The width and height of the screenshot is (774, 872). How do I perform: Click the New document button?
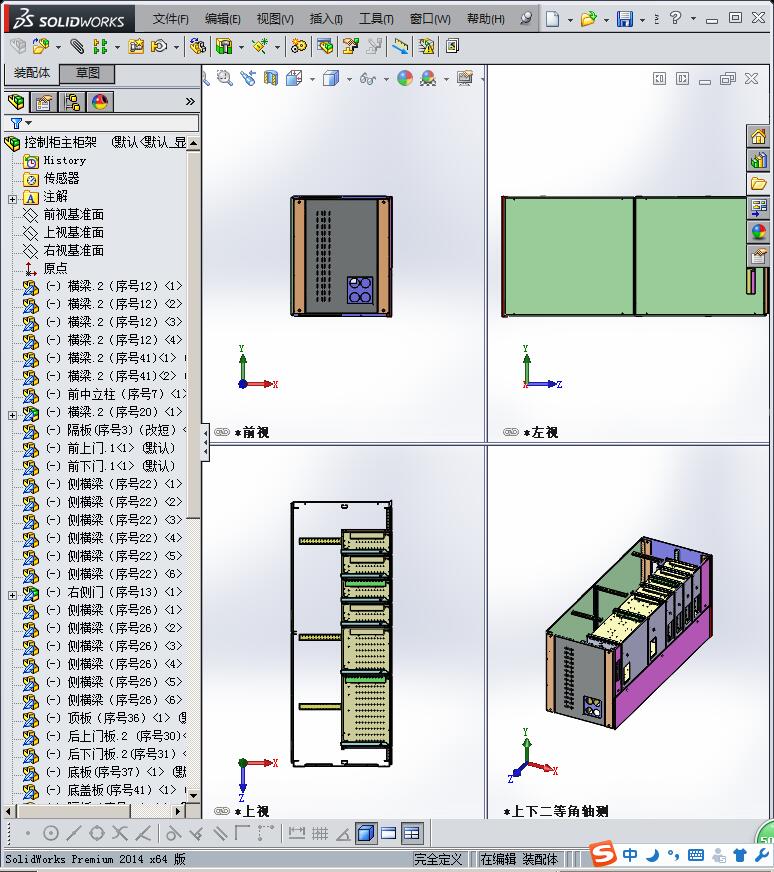click(552, 19)
